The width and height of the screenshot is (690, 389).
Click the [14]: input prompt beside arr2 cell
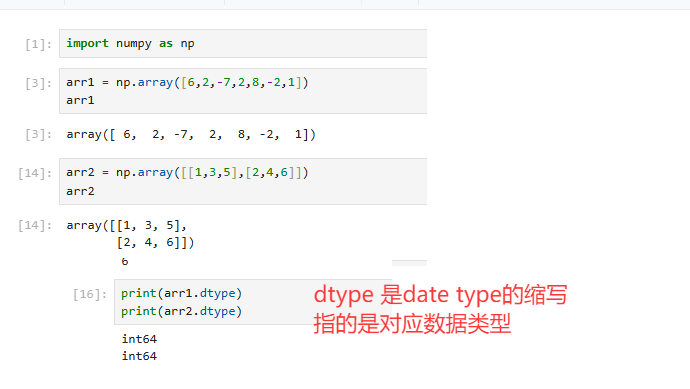(x=35, y=173)
